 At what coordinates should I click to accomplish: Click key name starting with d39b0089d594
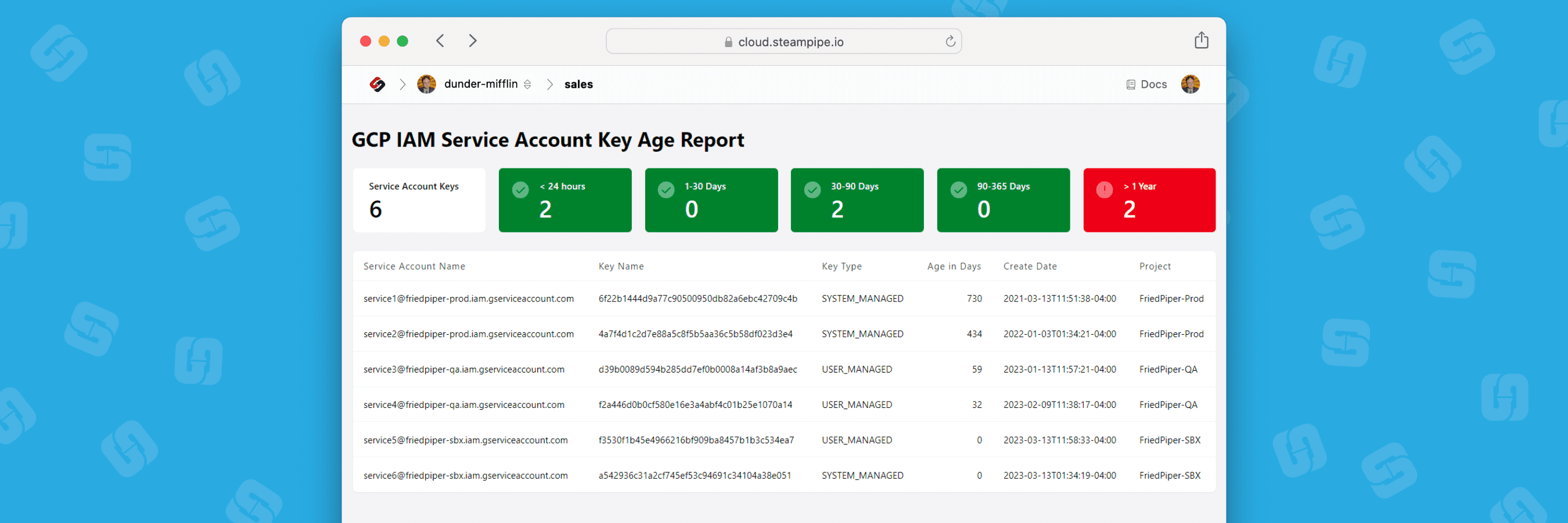pos(697,369)
